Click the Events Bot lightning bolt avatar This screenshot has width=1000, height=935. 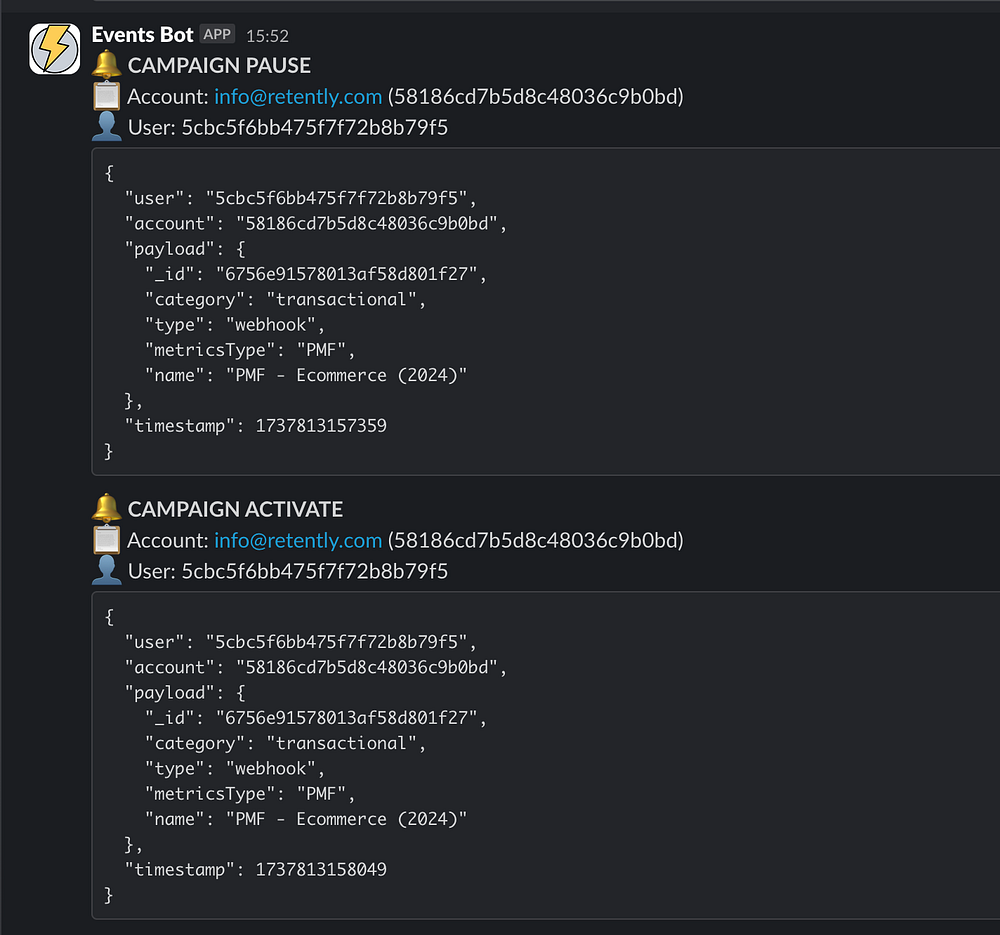coord(55,48)
